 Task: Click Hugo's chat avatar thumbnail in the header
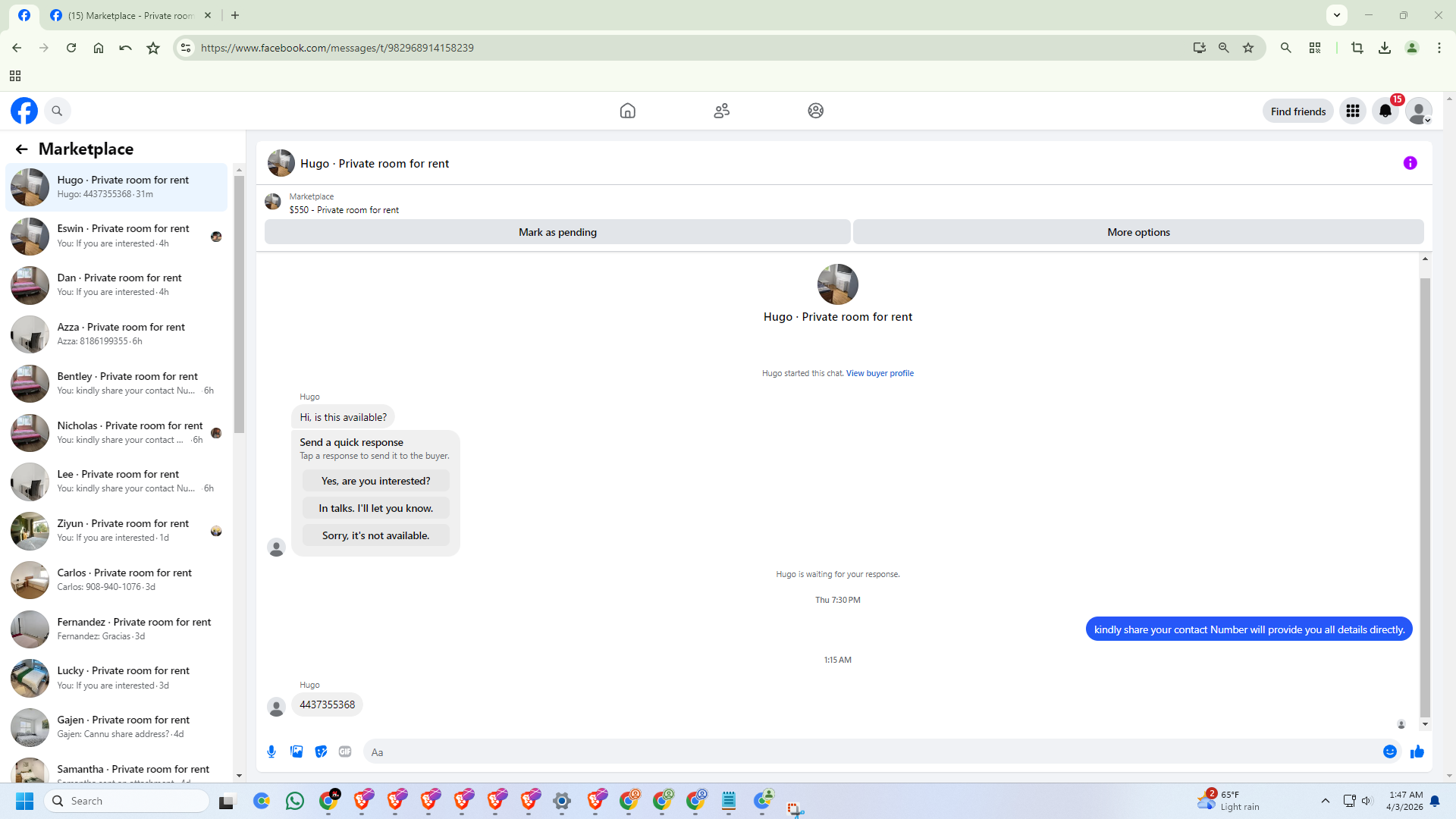(x=281, y=163)
